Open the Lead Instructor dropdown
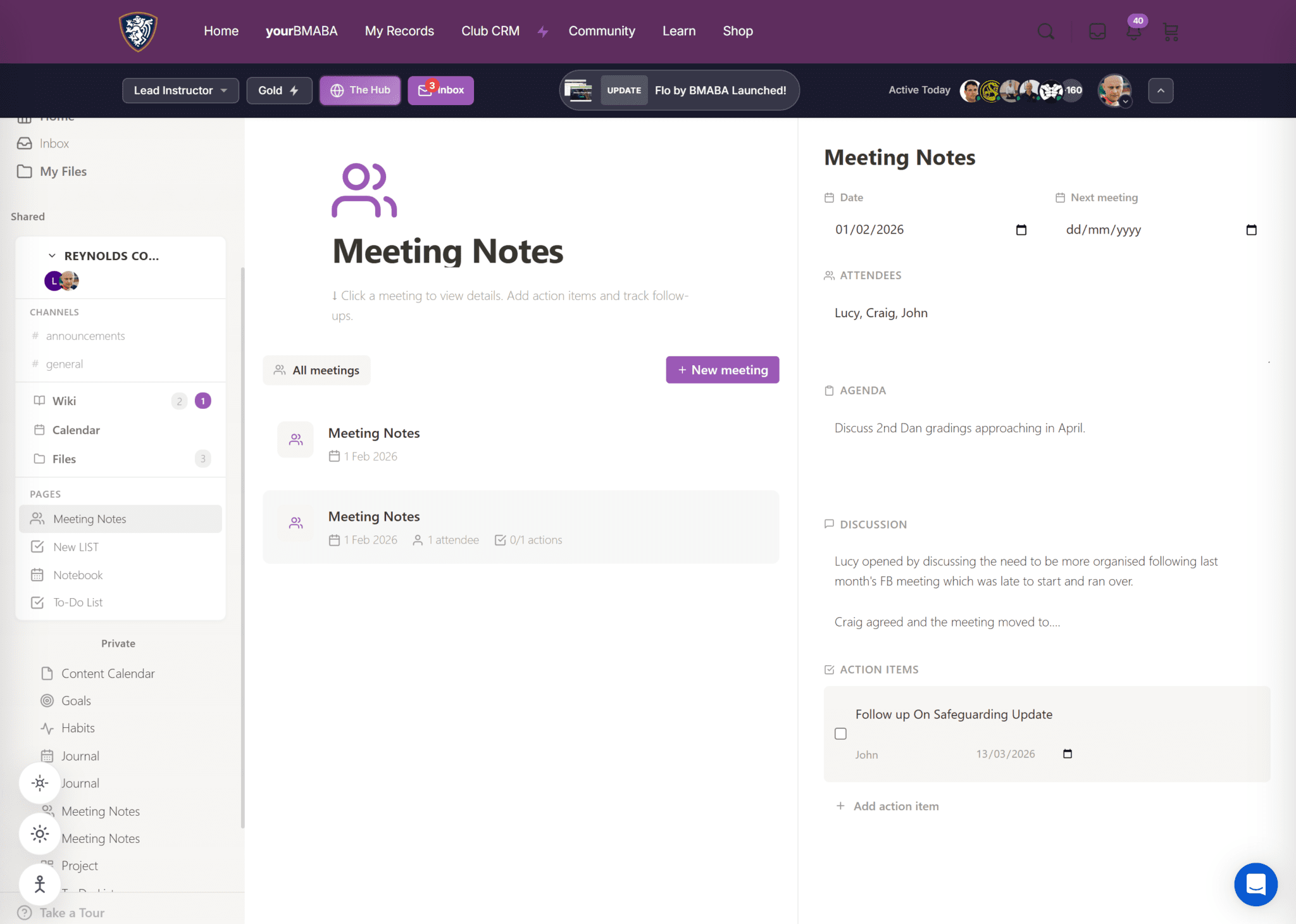 point(180,91)
